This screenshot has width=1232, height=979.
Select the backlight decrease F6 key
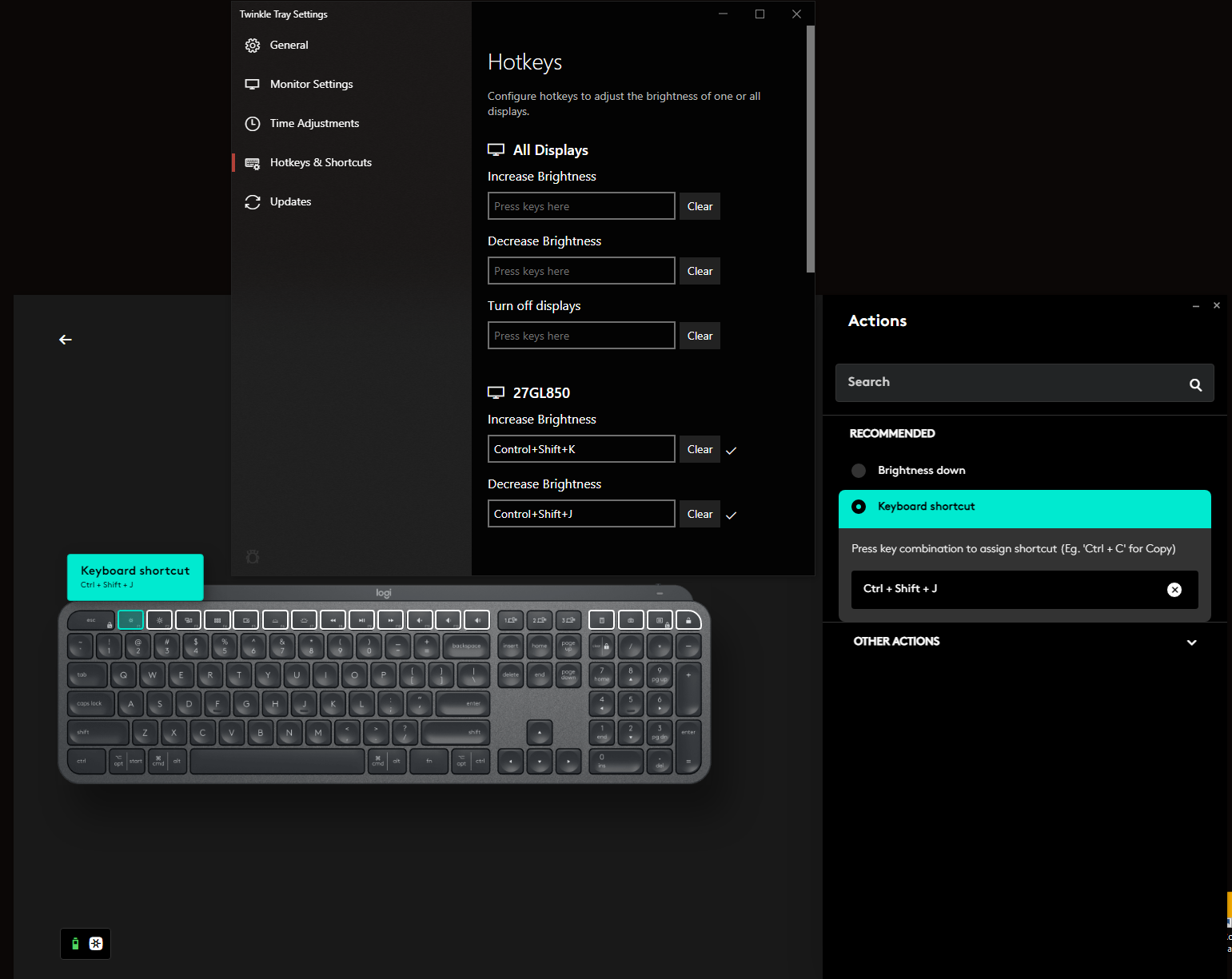click(275, 620)
